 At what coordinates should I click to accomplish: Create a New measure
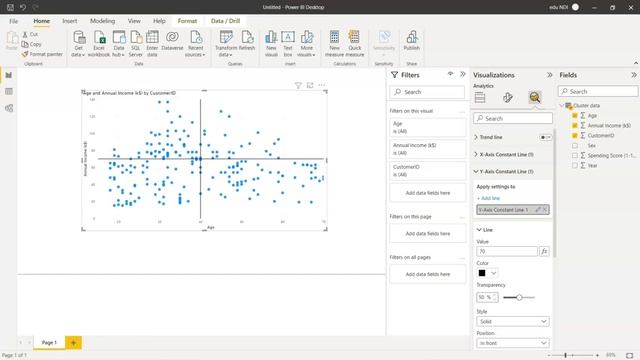[334, 44]
